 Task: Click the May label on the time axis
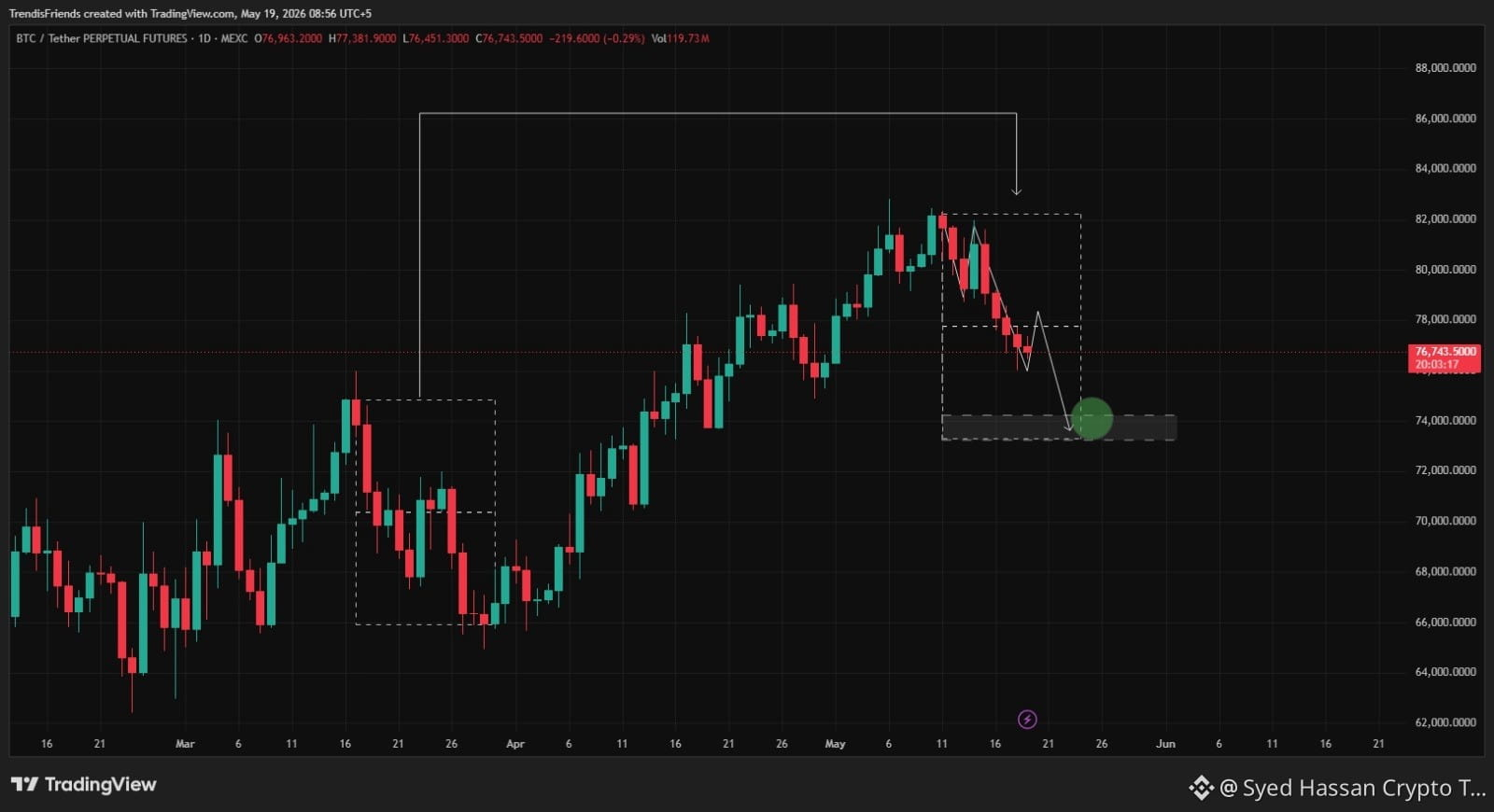point(835,744)
